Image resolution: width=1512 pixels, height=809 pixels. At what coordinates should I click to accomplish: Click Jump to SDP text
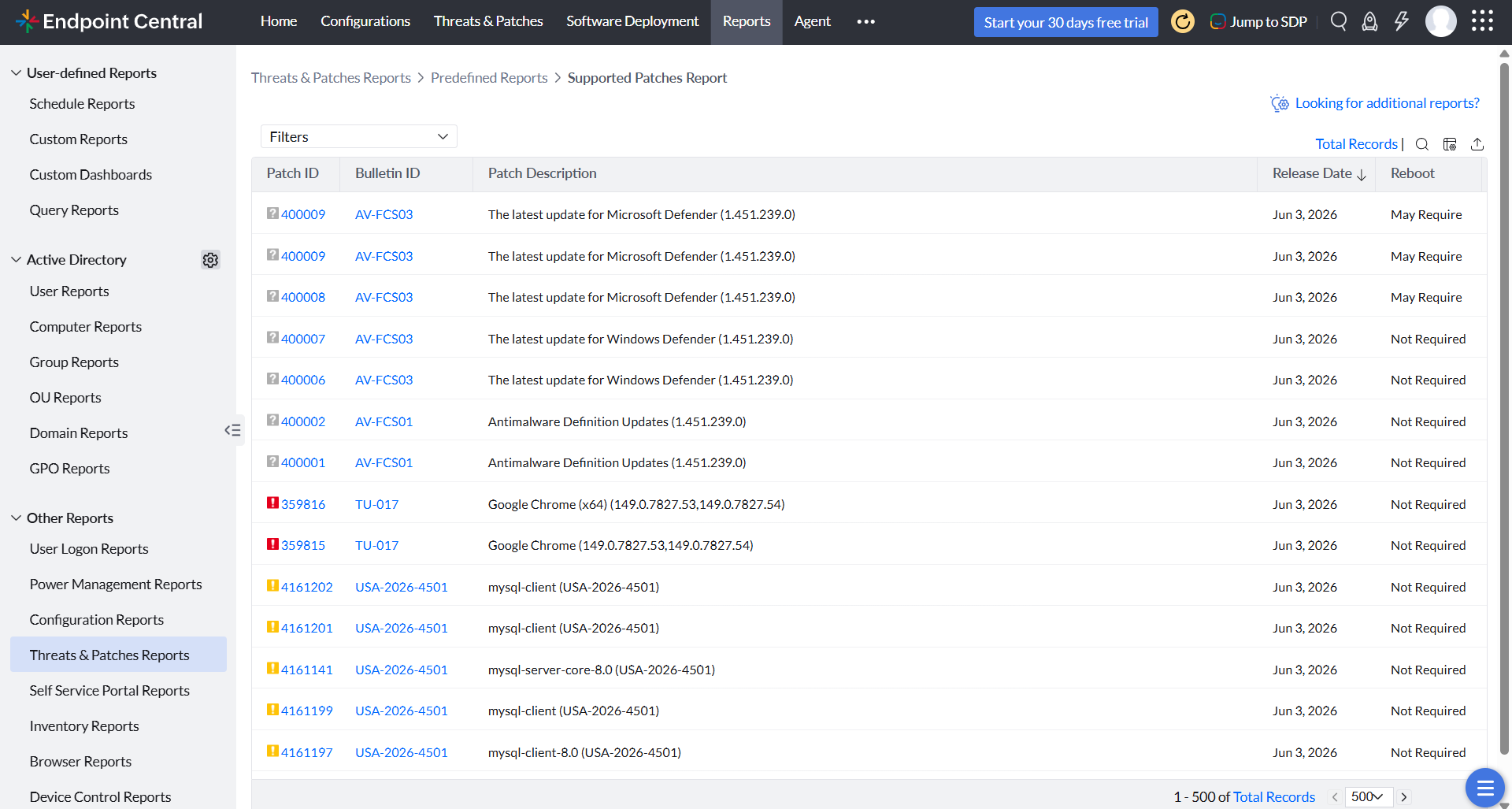[x=1269, y=22]
